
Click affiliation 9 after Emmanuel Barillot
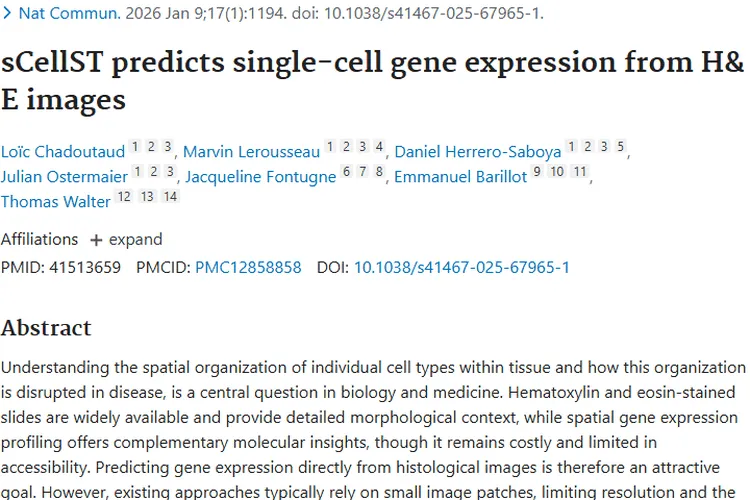coord(537,172)
